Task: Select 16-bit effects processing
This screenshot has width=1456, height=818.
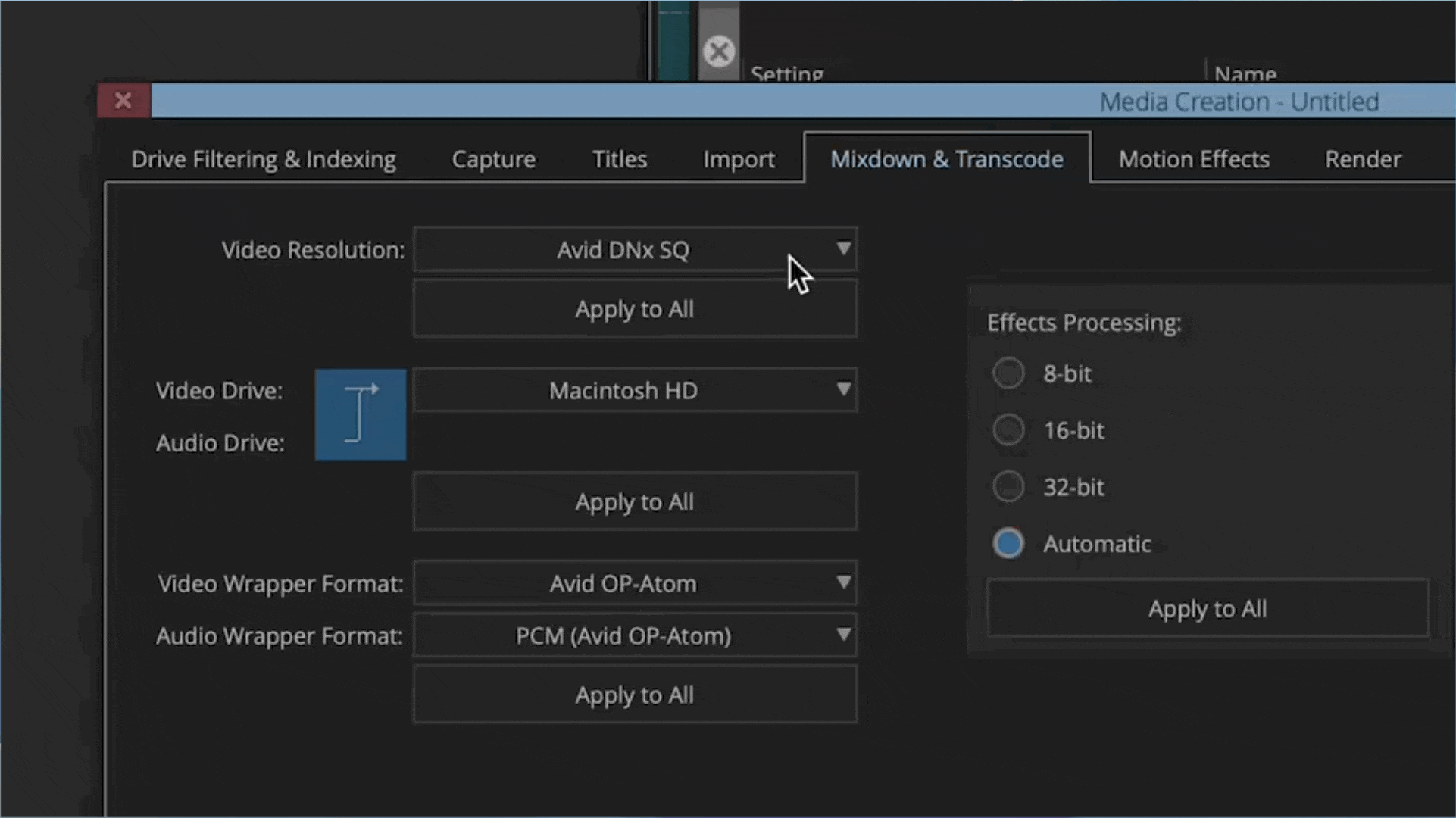Action: (x=1008, y=430)
